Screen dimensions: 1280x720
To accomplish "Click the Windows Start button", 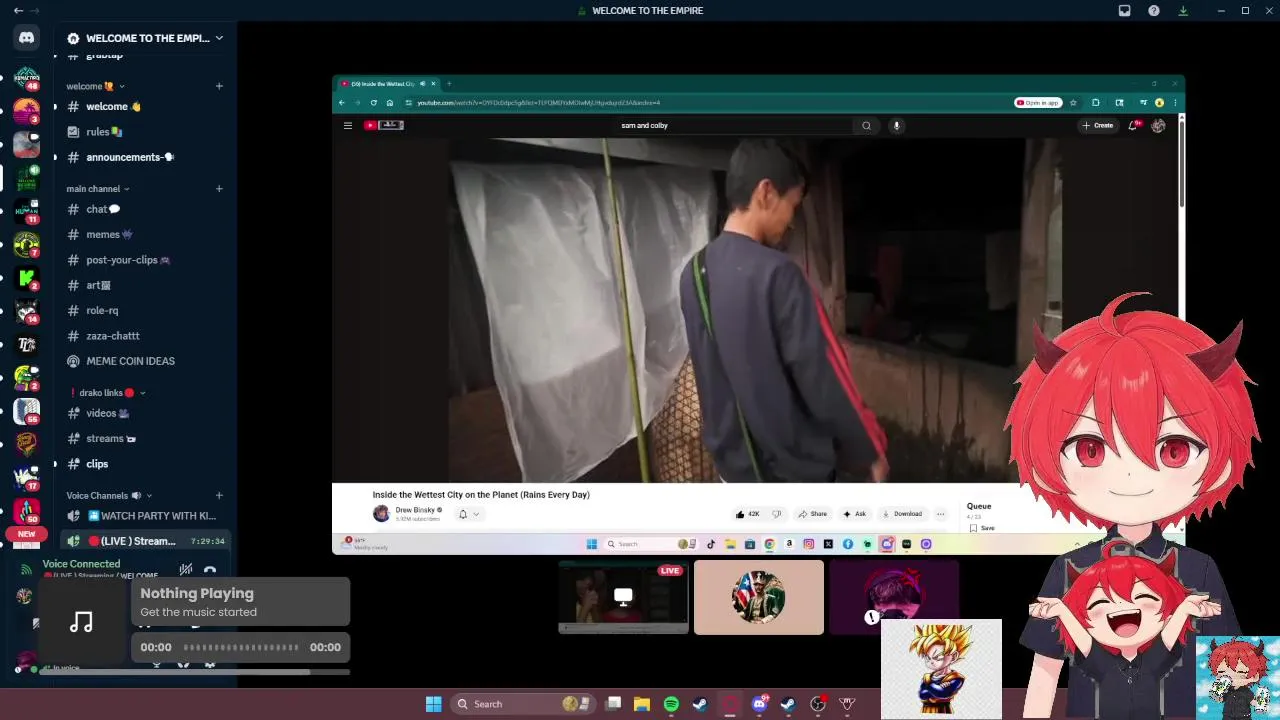I will pos(434,704).
